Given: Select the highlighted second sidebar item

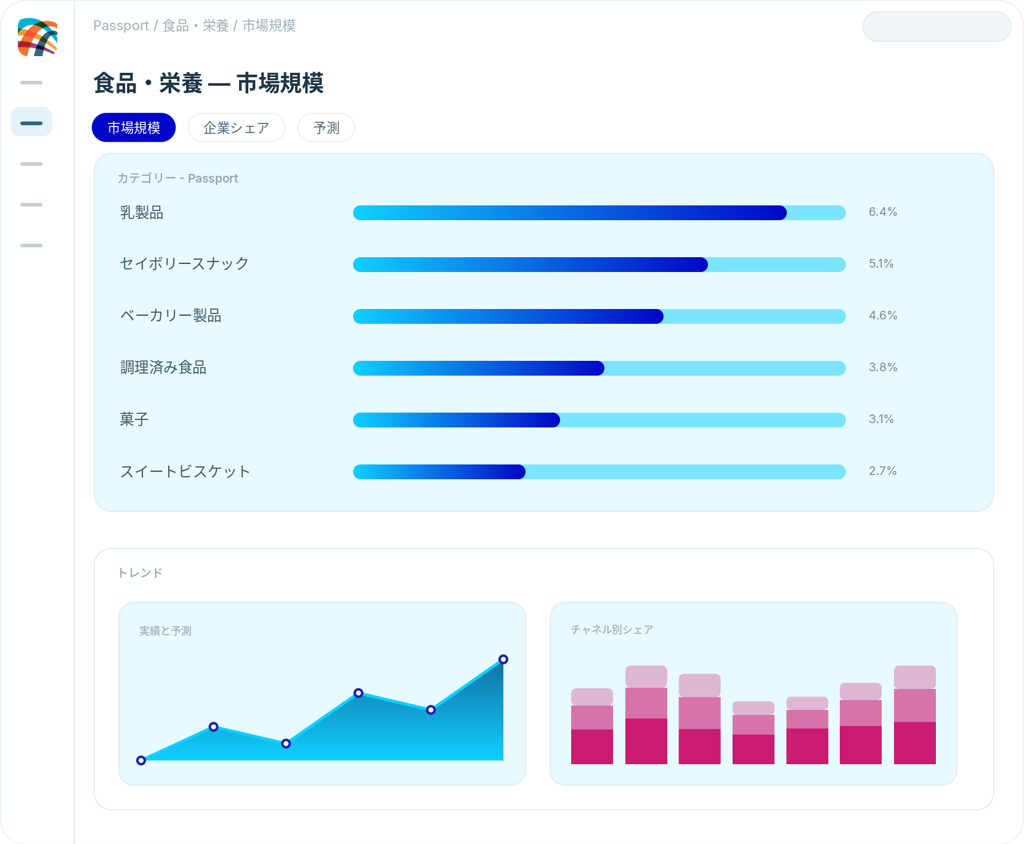Looking at the screenshot, I should click(31, 122).
